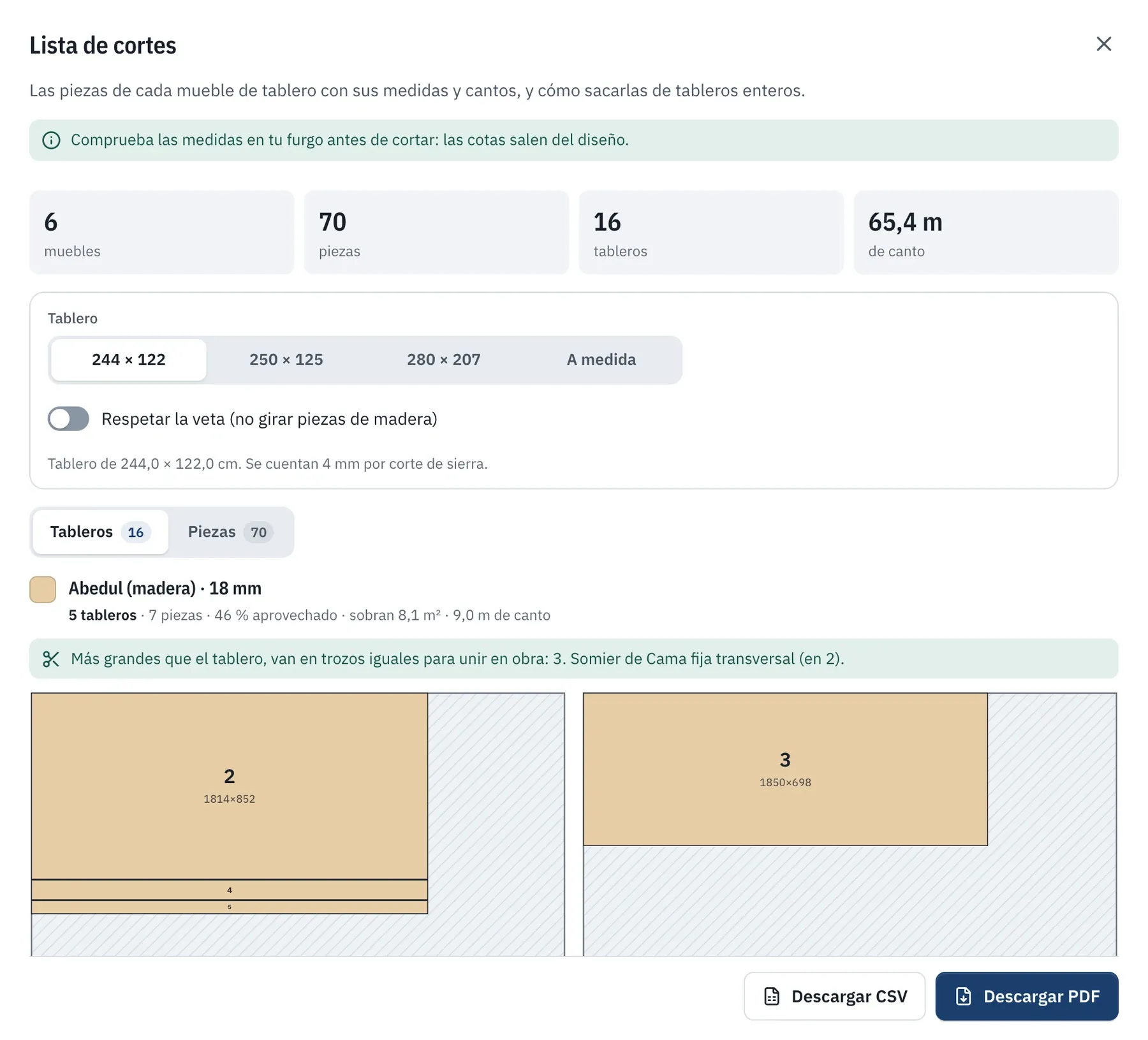Switch to the Piezas tab
The width and height of the screenshot is (1148, 1040).
tap(230, 532)
